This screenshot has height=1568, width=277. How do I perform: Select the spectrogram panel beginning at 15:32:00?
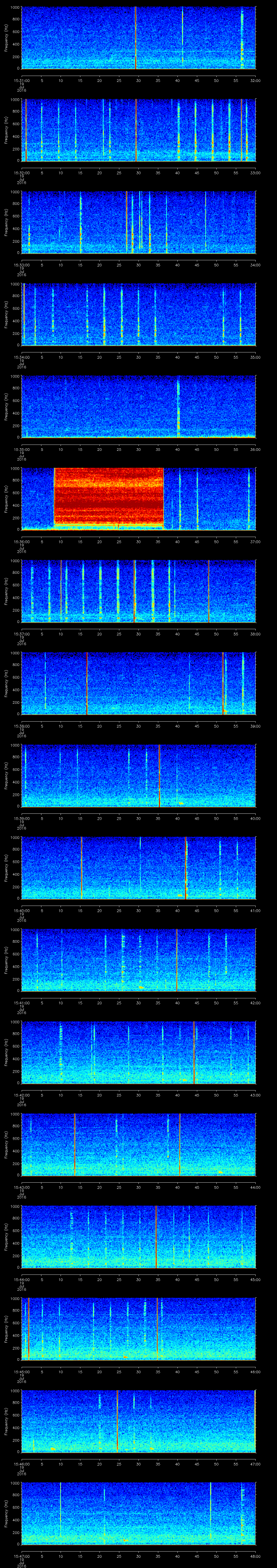[139, 130]
